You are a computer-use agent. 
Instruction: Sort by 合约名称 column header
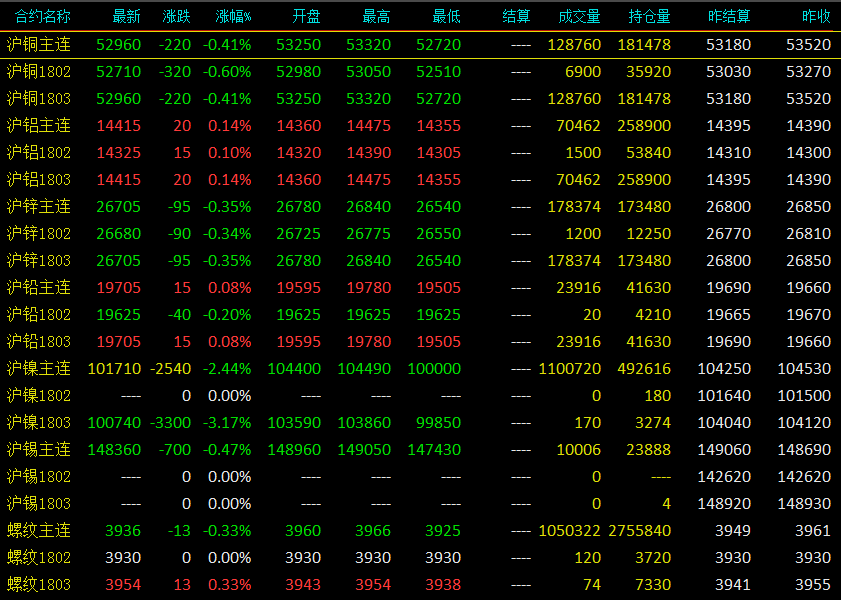42,17
